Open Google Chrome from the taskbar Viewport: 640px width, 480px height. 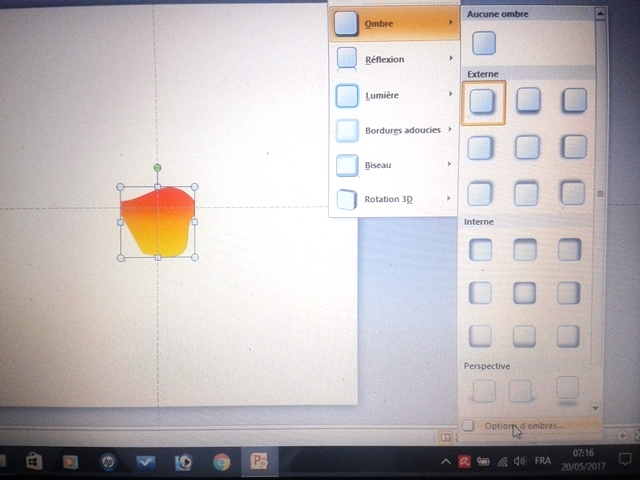point(221,462)
